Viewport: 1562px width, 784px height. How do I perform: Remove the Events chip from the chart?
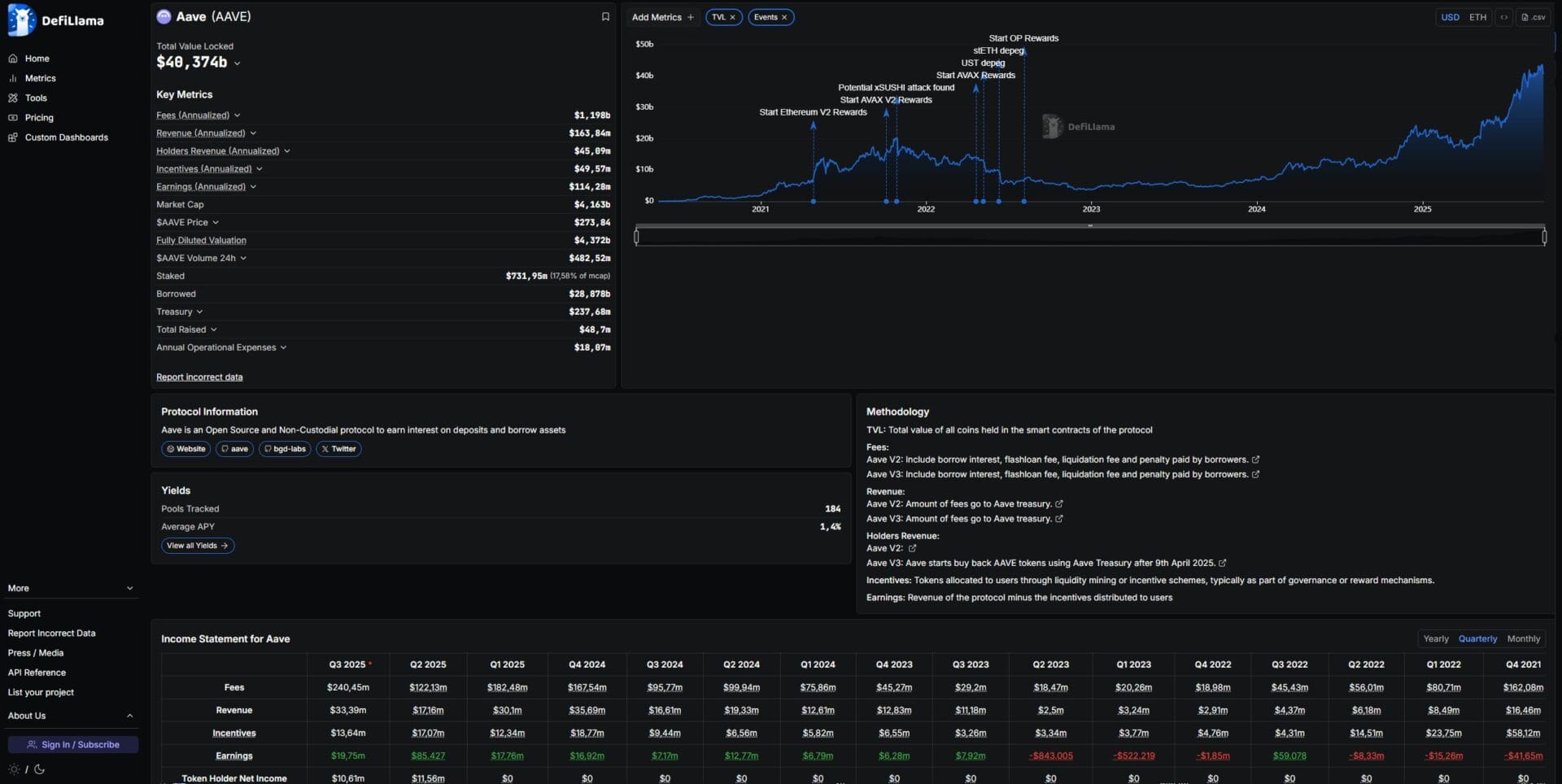(x=784, y=17)
